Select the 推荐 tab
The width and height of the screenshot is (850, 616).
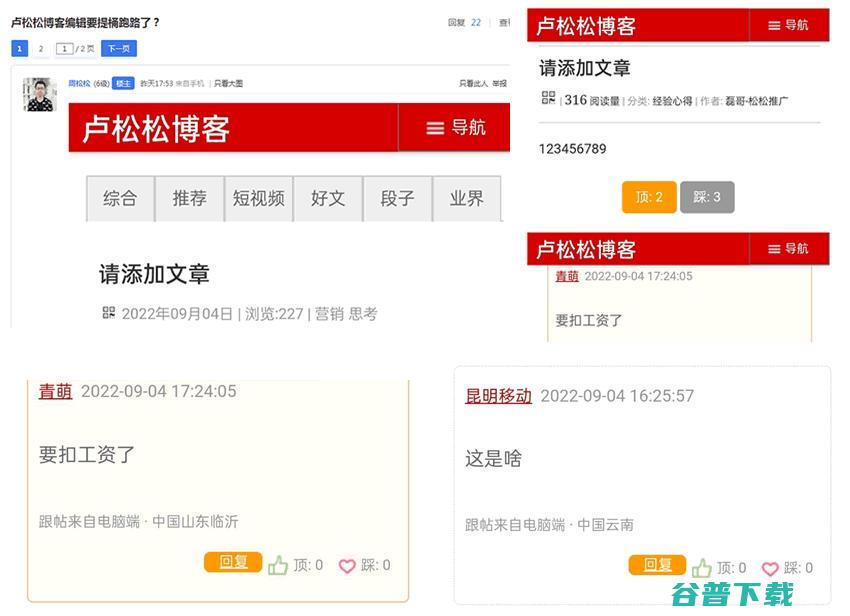(189, 198)
